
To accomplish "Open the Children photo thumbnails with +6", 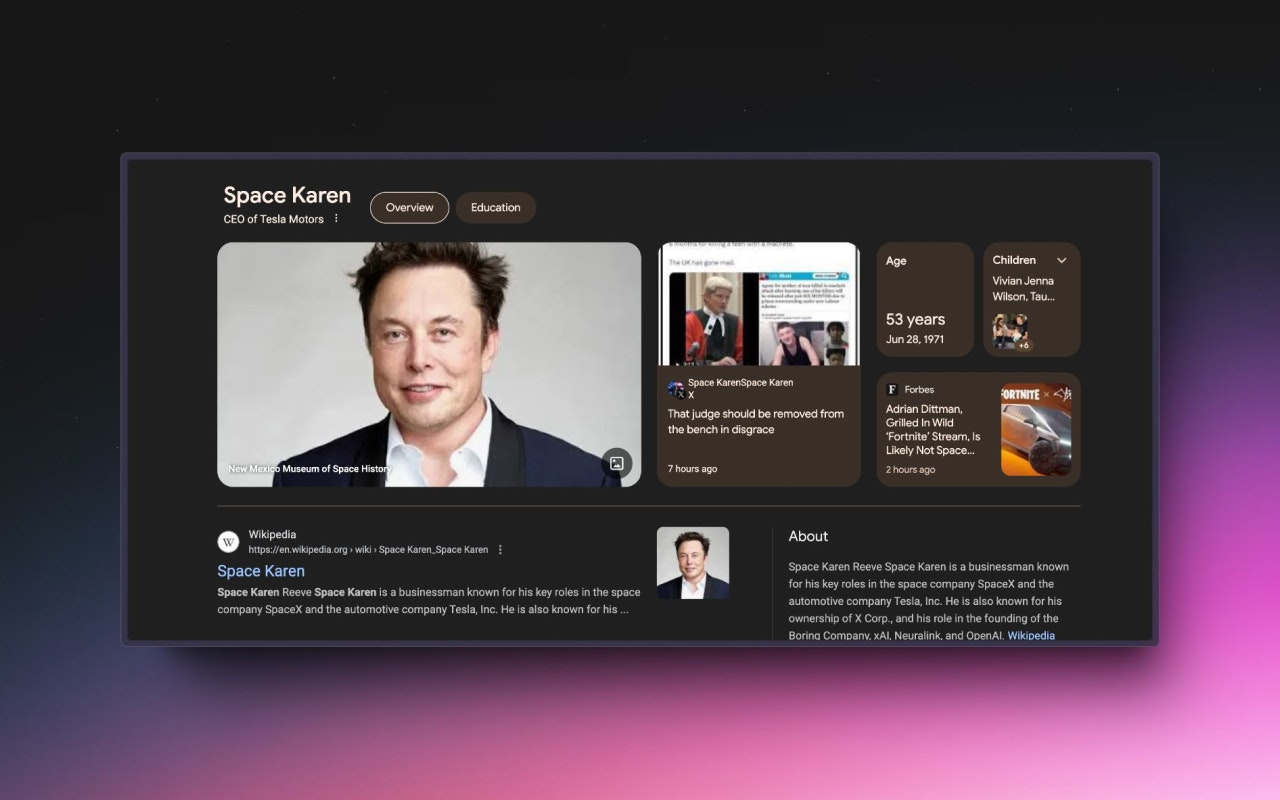I will (1011, 332).
